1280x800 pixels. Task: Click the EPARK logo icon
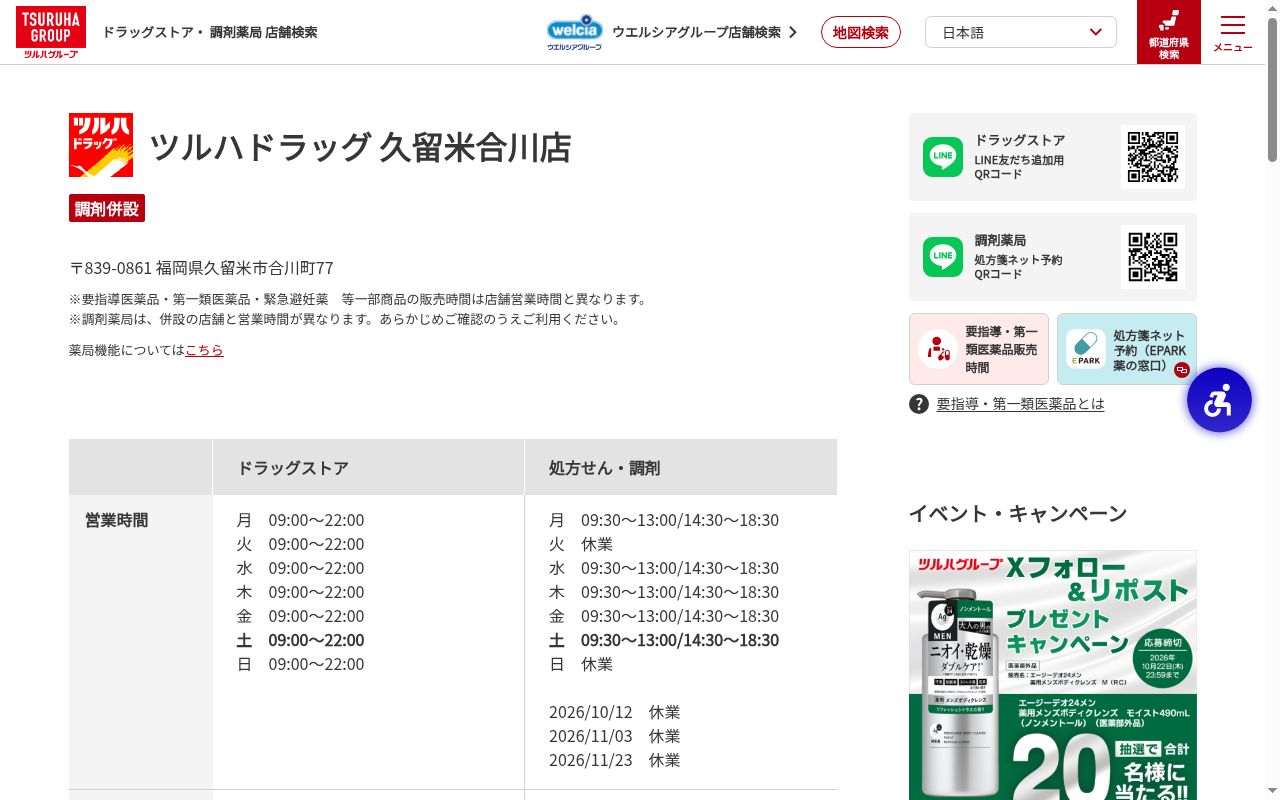(x=1086, y=349)
